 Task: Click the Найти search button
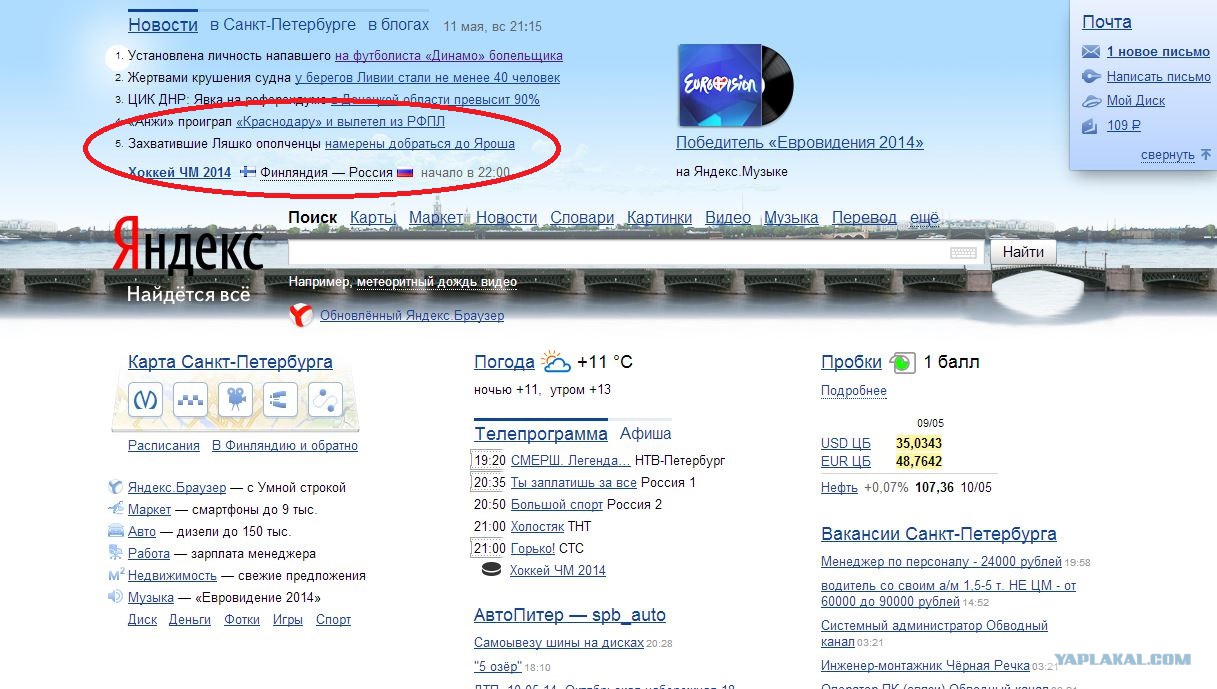pyautogui.click(x=1023, y=252)
